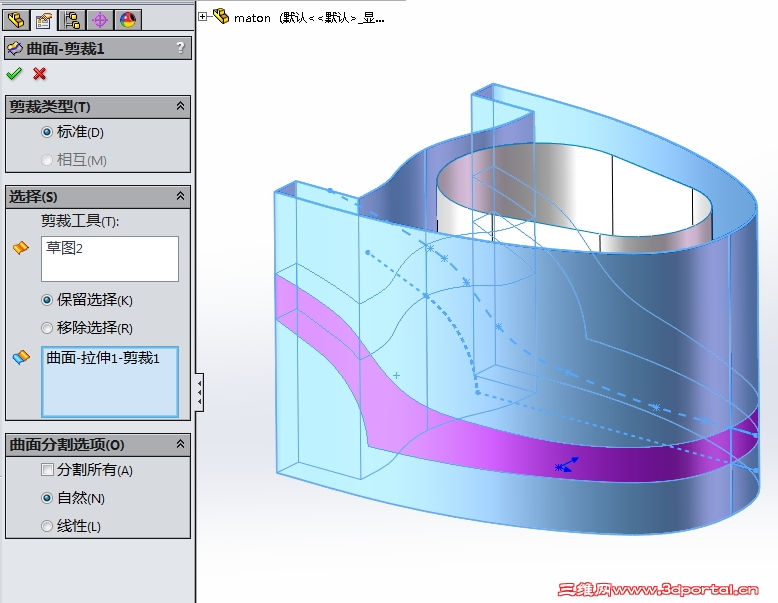778x603 pixels.
Task: Click the surface-trim feature icon in header
Action: 15,48
